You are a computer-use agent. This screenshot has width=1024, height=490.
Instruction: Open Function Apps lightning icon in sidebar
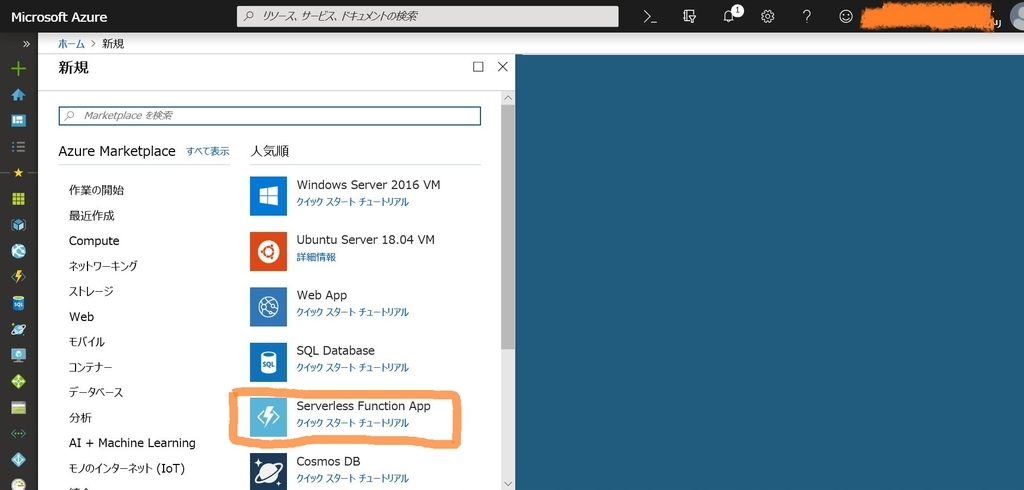(18, 277)
